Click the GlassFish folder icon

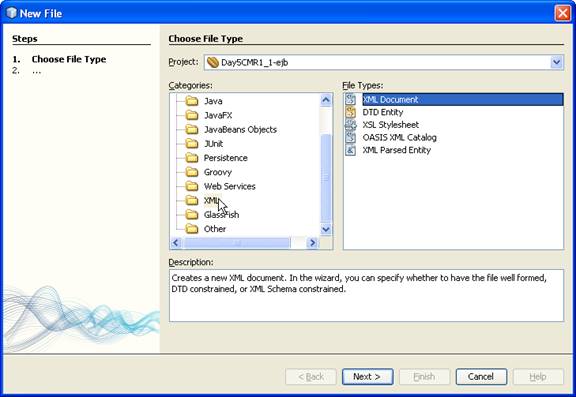point(192,215)
